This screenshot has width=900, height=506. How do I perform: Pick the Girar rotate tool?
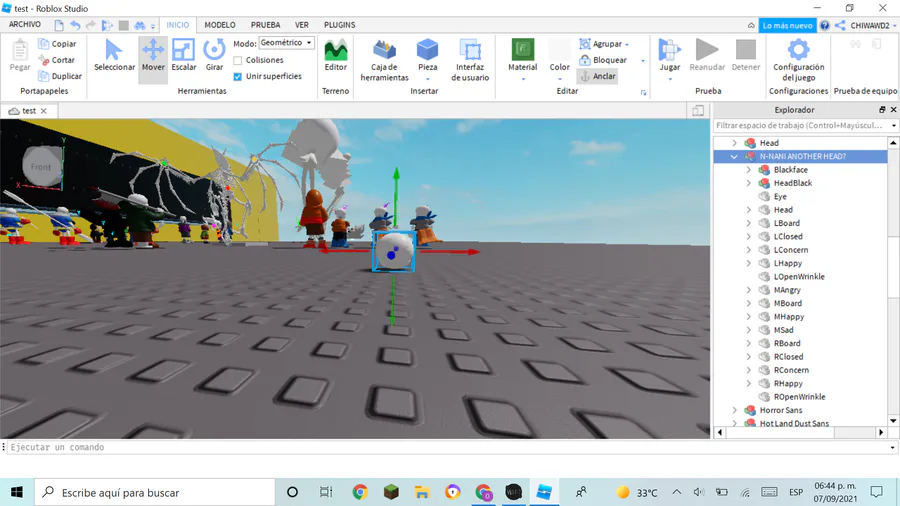[x=214, y=56]
